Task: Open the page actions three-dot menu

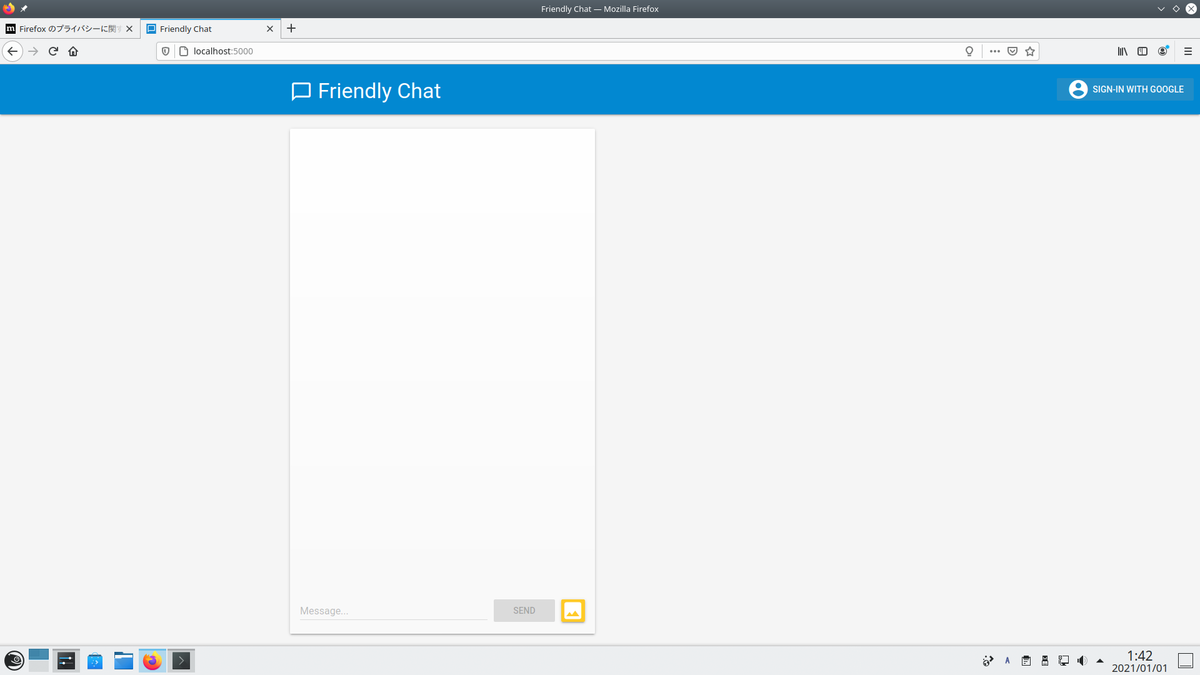Action: (994, 51)
